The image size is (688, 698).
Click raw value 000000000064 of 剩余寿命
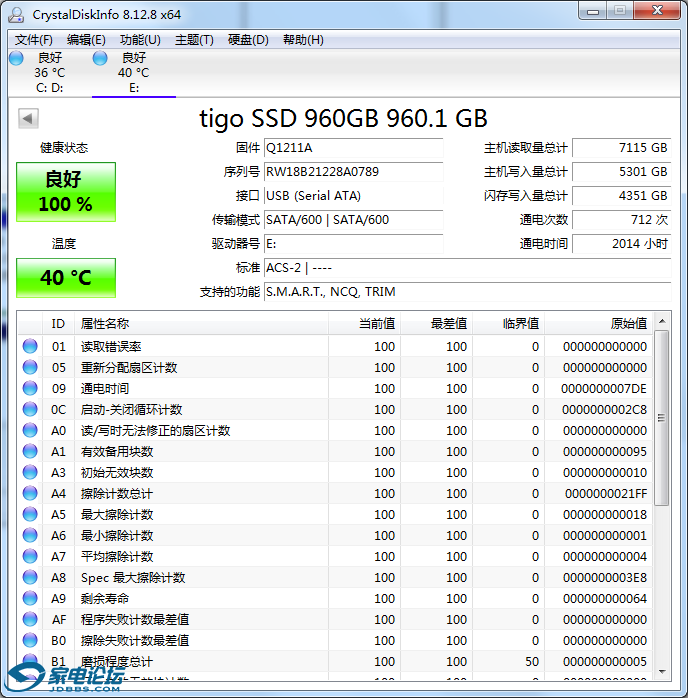(x=605, y=599)
